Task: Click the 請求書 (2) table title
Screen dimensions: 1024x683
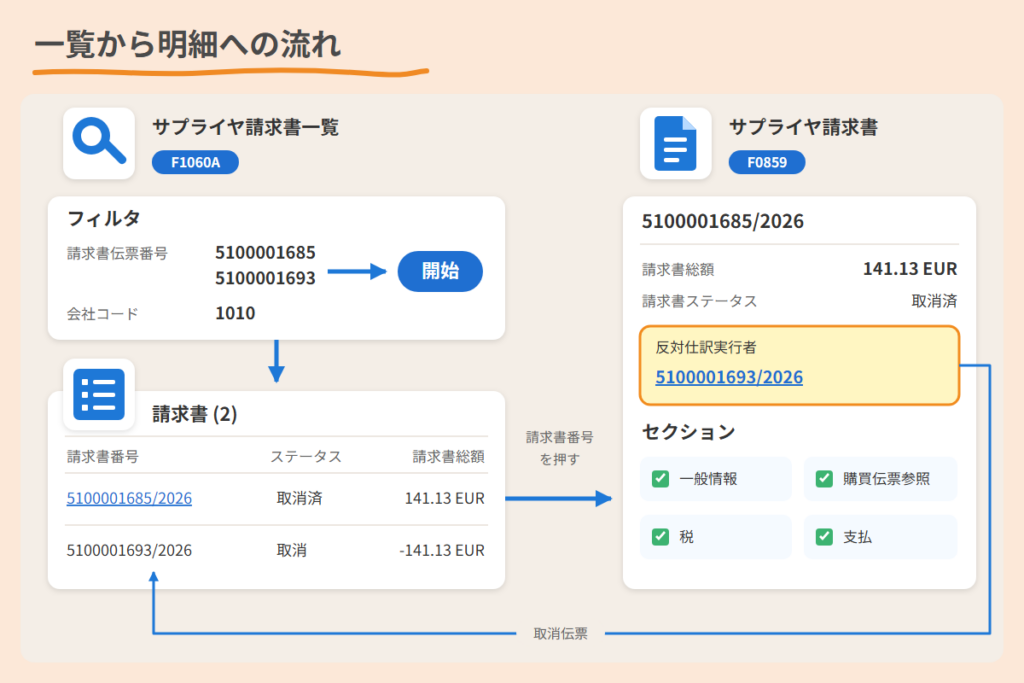Action: coord(195,414)
